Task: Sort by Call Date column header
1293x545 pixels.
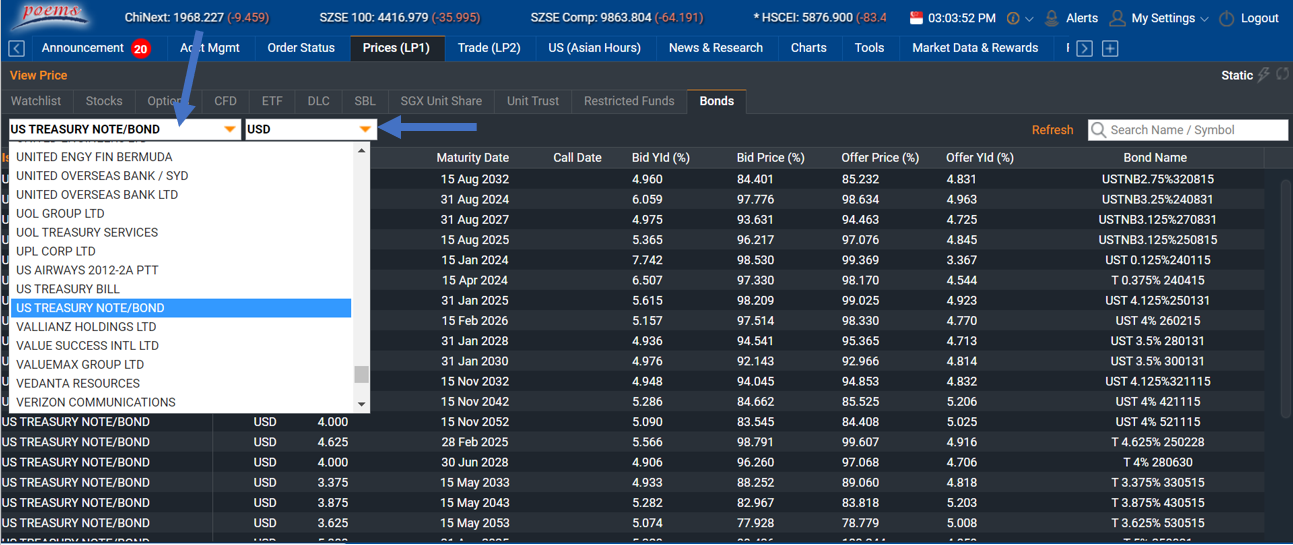Action: (577, 158)
